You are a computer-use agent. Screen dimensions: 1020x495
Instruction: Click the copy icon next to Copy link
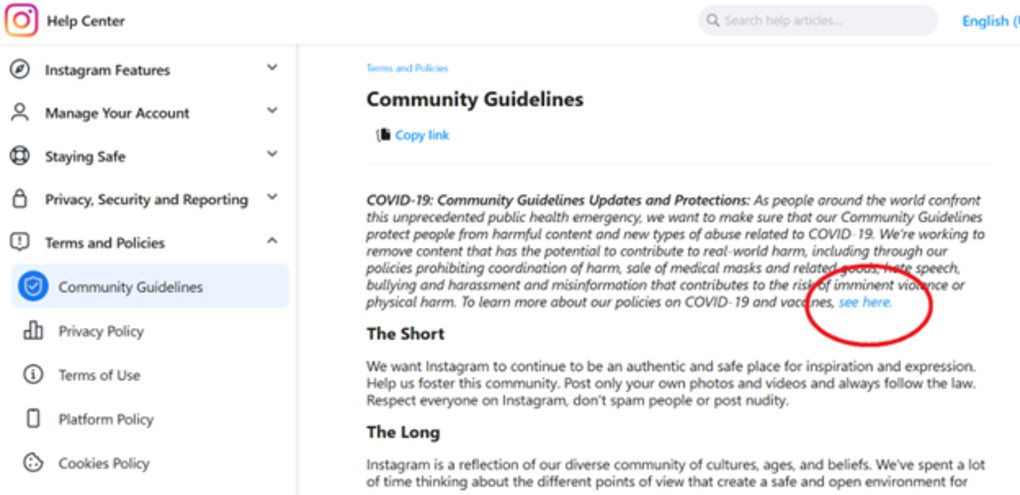coord(383,135)
